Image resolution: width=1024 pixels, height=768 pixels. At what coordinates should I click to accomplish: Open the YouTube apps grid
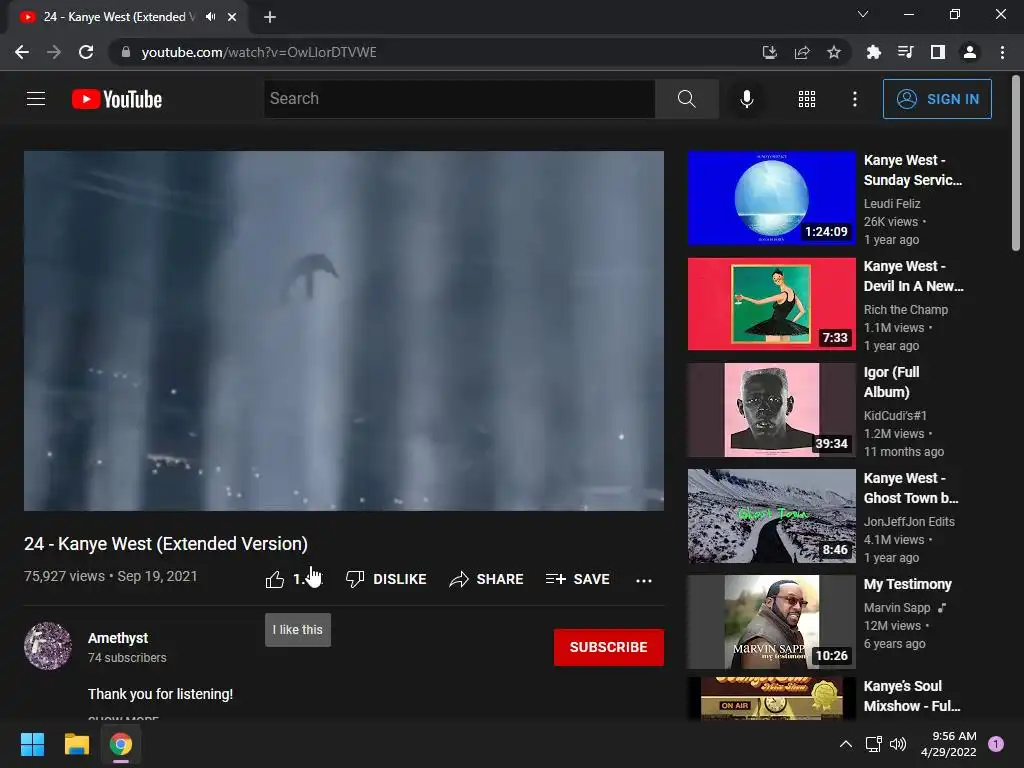(807, 99)
